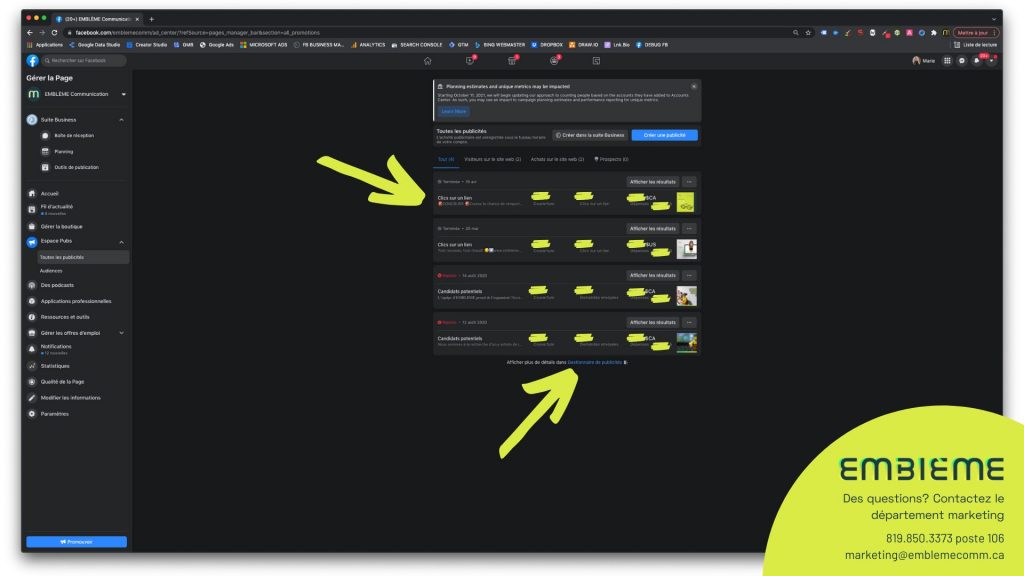Collapse the Suite Business section
This screenshot has width=1024, height=576.
pyautogui.click(x=121, y=120)
